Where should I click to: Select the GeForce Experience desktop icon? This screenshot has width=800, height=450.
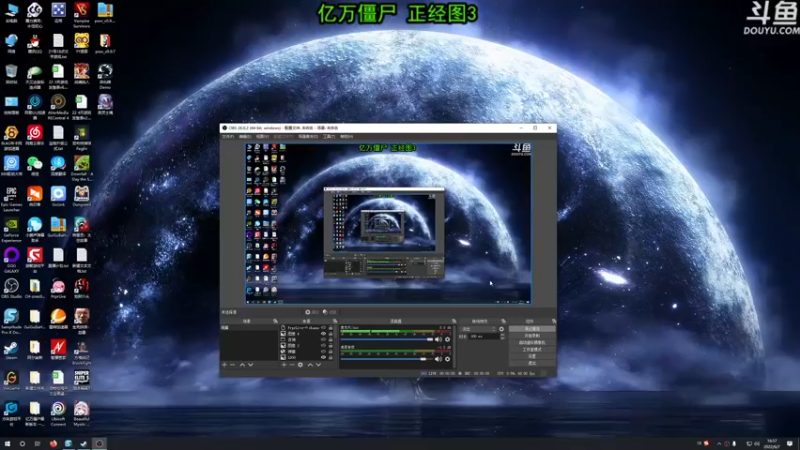point(11,230)
